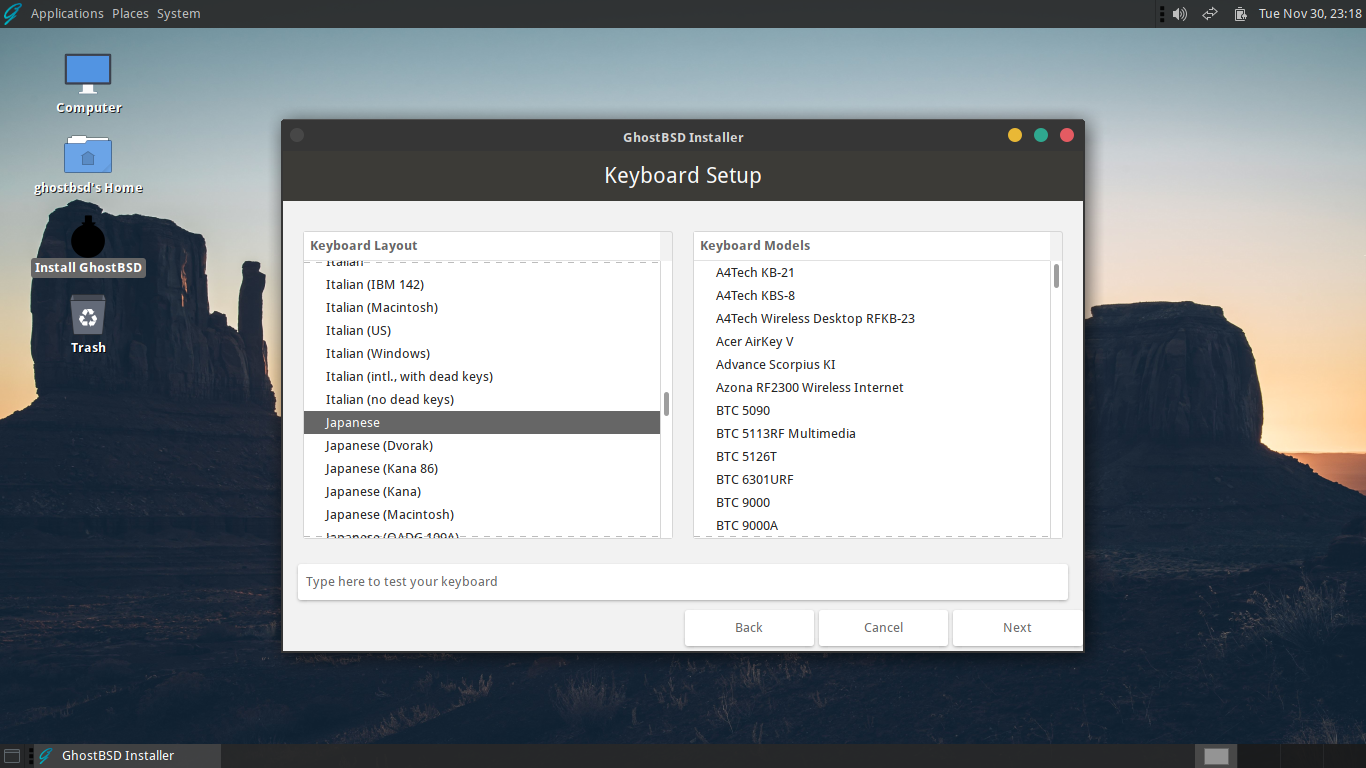Select Azona RF2300 Wireless Internet model
Screen dimensions: 1366x768
pos(872,388)
